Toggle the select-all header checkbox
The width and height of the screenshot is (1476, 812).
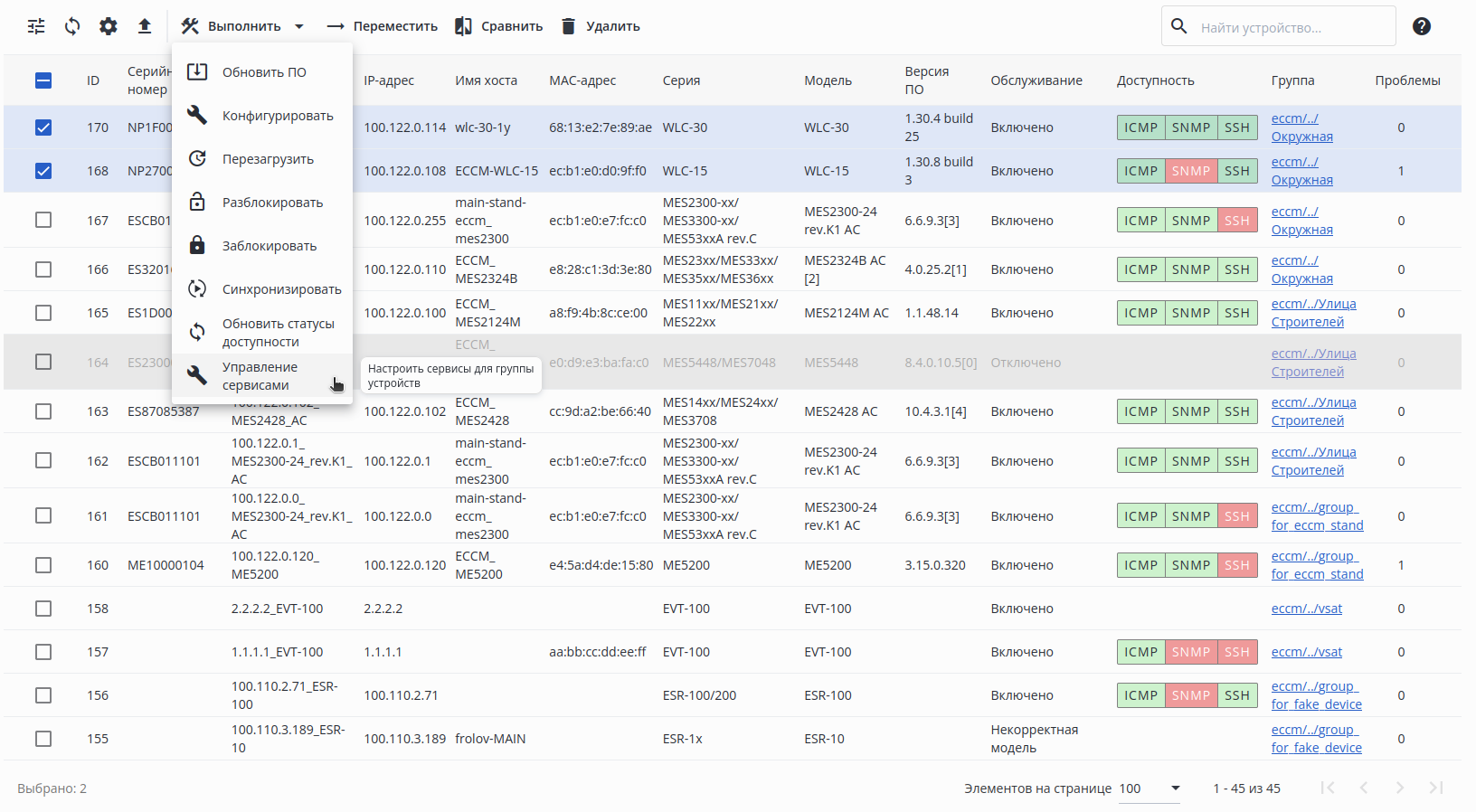43,80
